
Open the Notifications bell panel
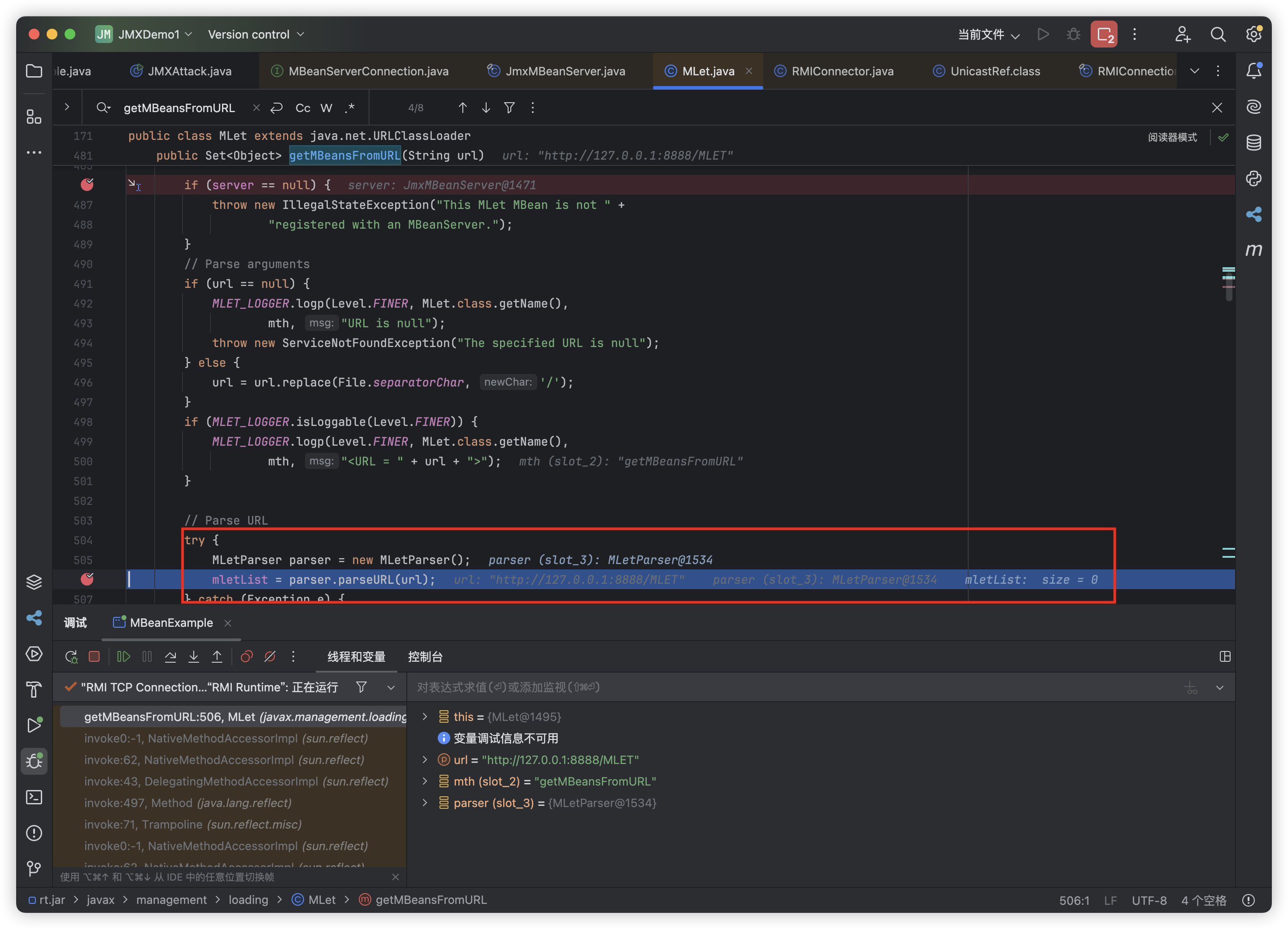coord(1253,71)
